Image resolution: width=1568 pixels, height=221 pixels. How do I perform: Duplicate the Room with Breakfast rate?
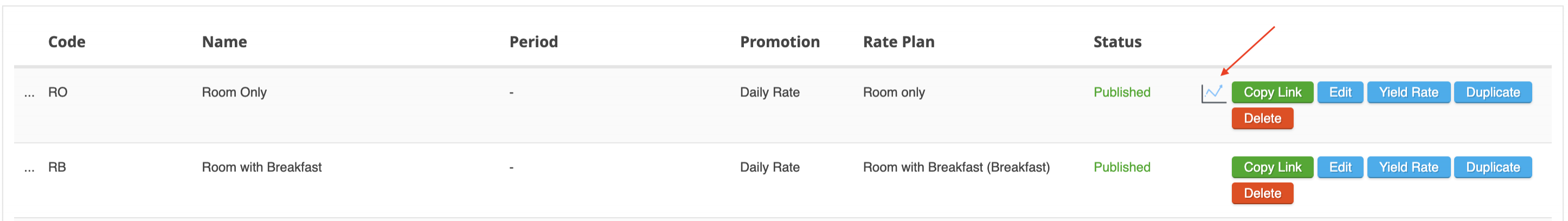(1492, 167)
